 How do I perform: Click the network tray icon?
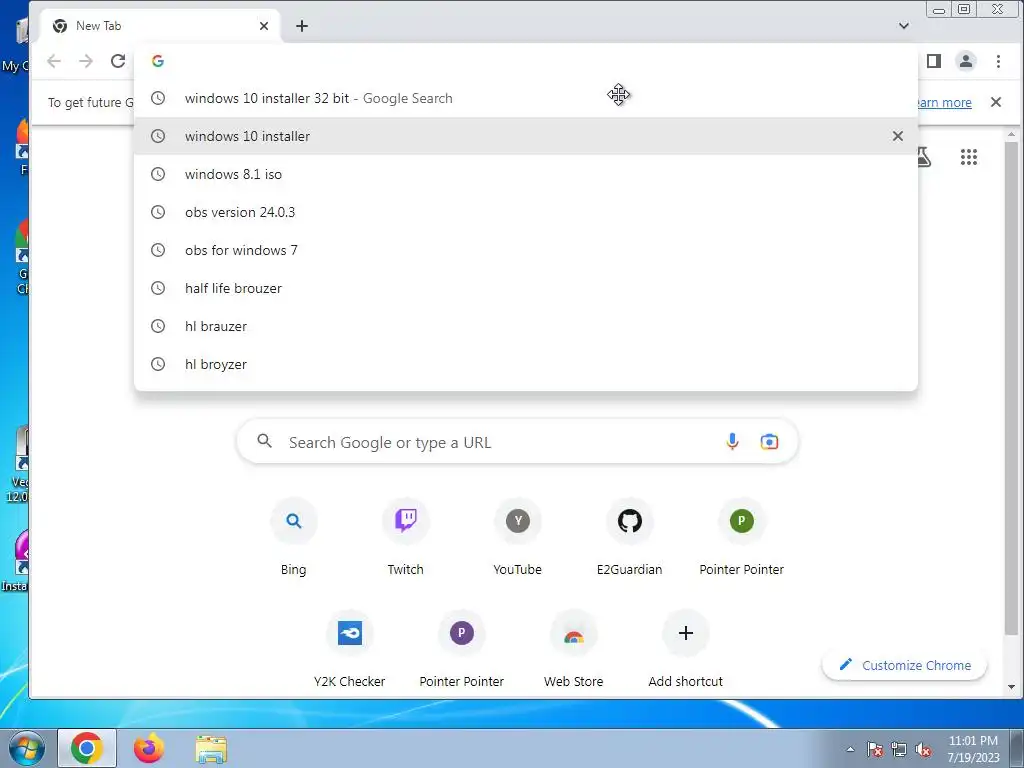899,749
